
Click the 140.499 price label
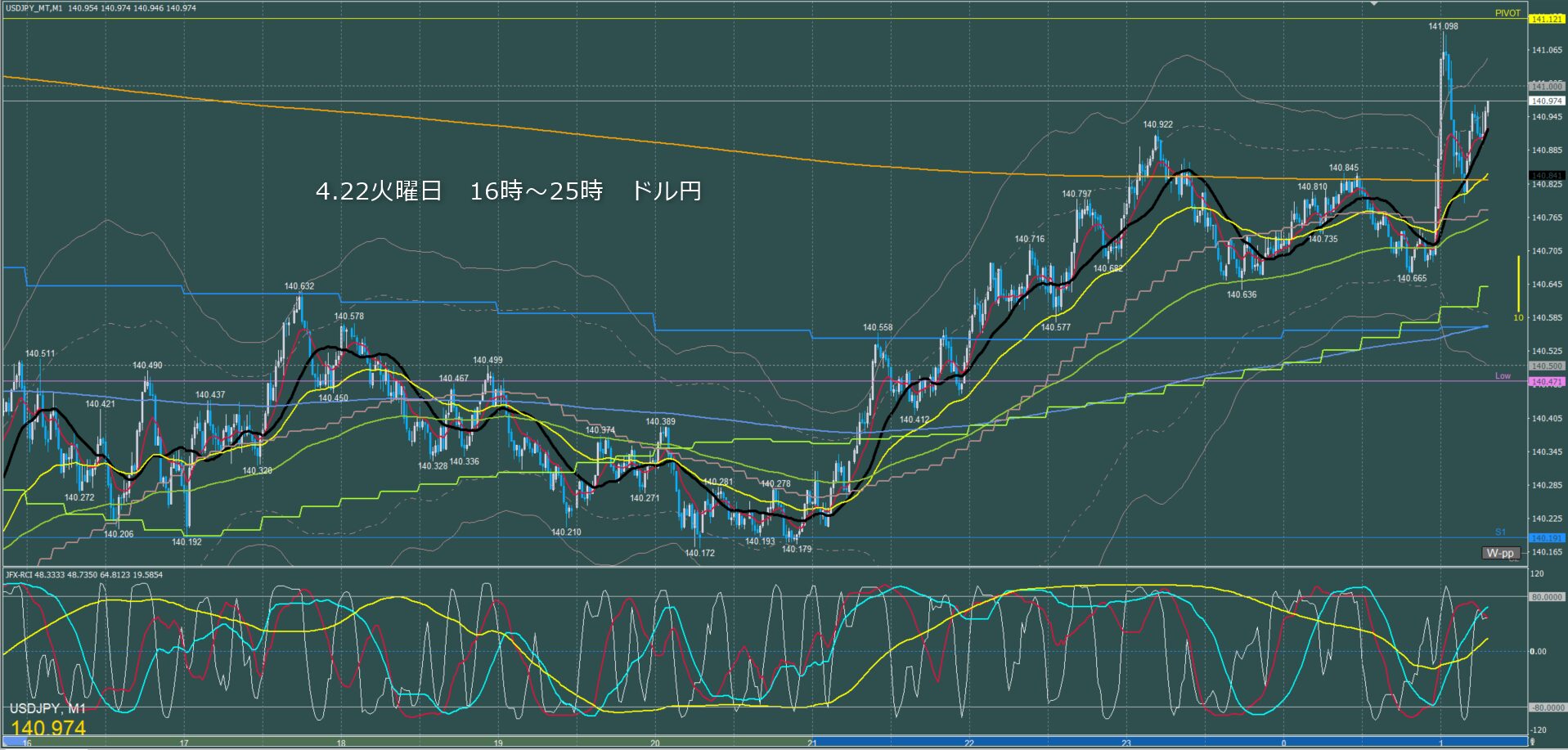pos(487,360)
